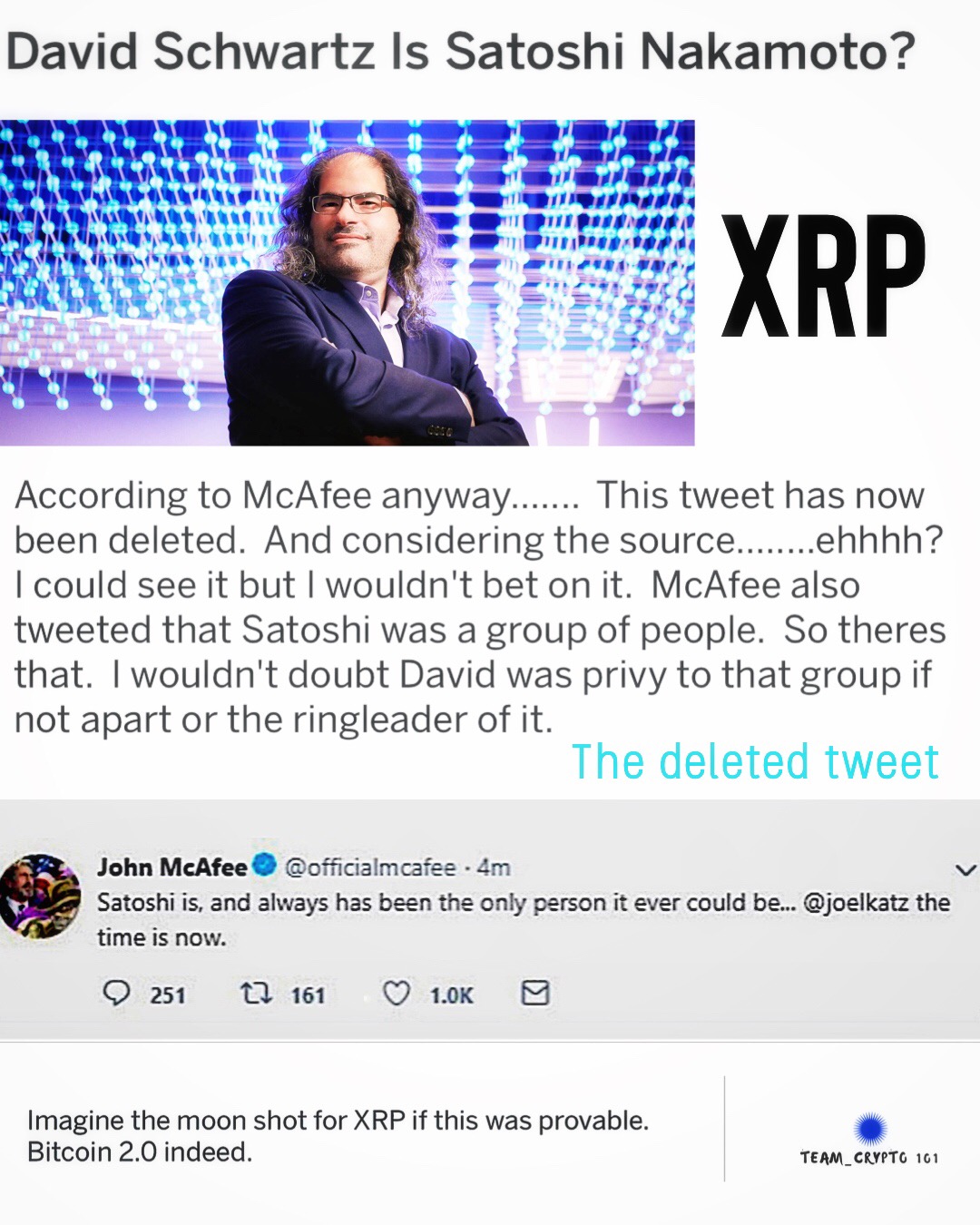Image resolution: width=980 pixels, height=1225 pixels.
Task: Click John McAfee's round profile avatar
Action: click(40, 896)
